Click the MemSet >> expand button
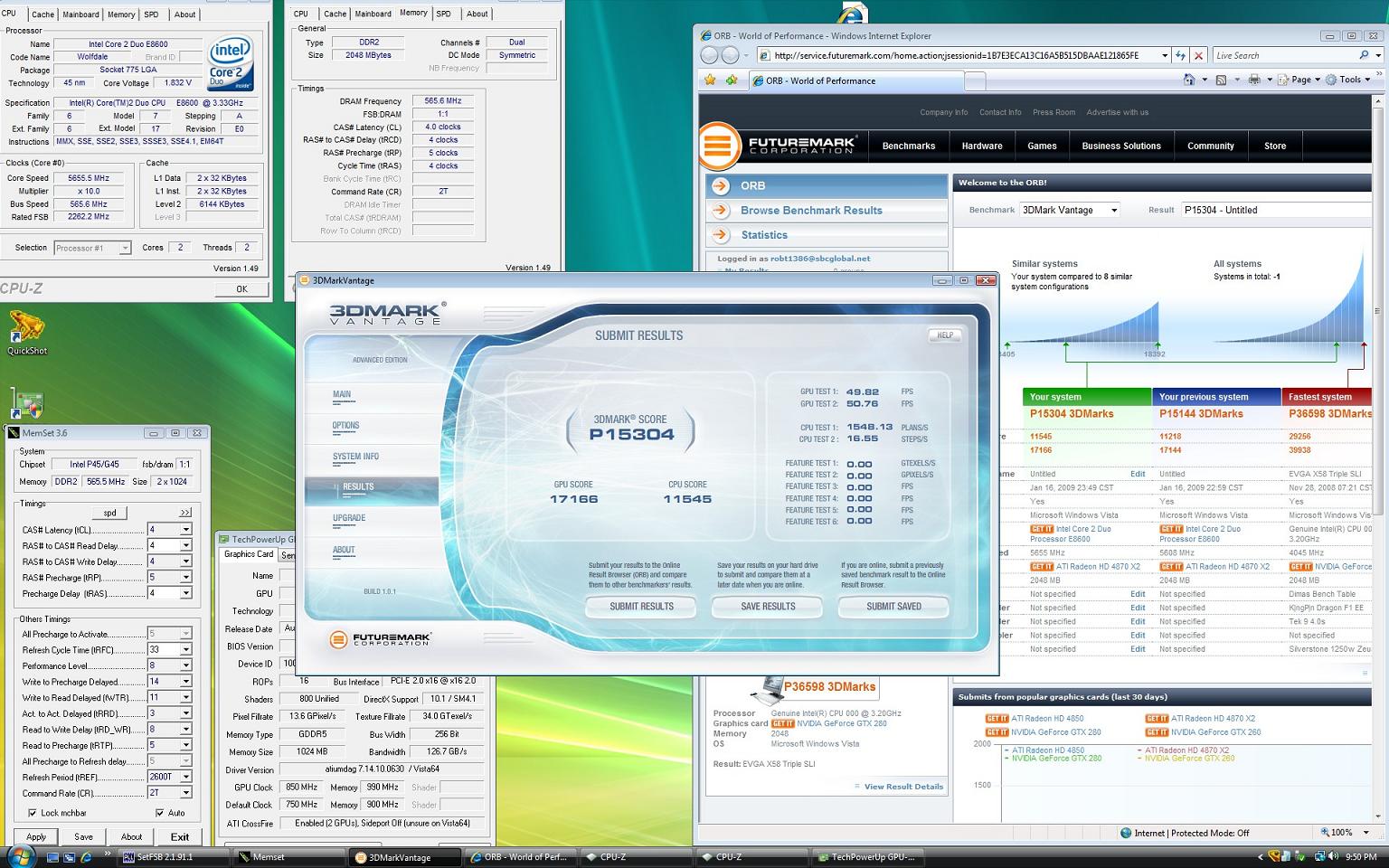The image size is (1389, 868). (x=186, y=513)
